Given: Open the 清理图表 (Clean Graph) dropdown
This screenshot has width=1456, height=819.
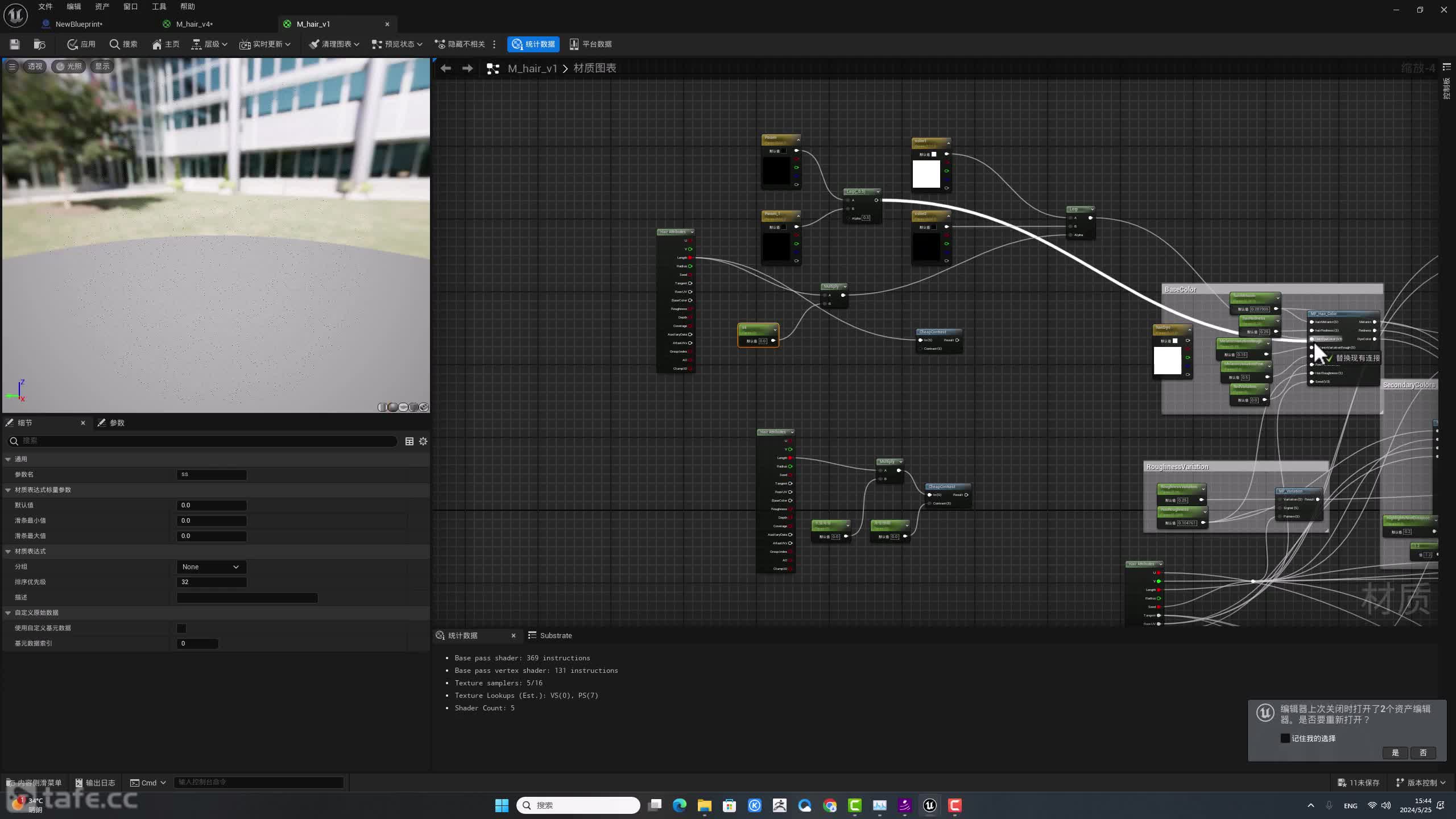Looking at the screenshot, I should click(334, 44).
